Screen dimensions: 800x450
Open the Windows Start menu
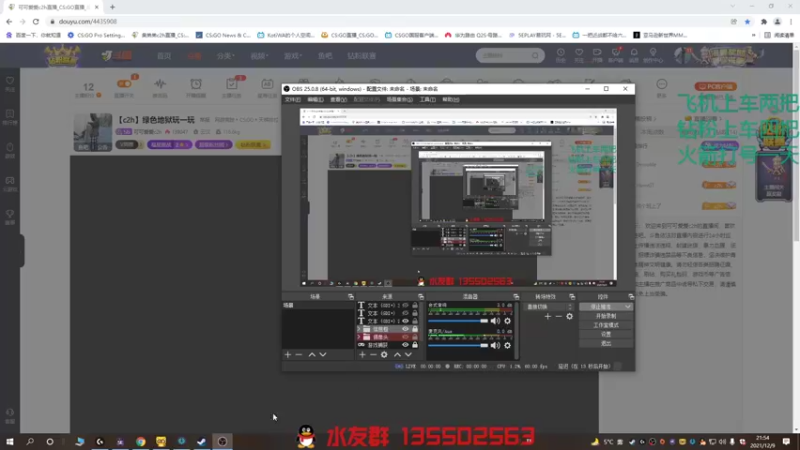[x=10, y=441]
